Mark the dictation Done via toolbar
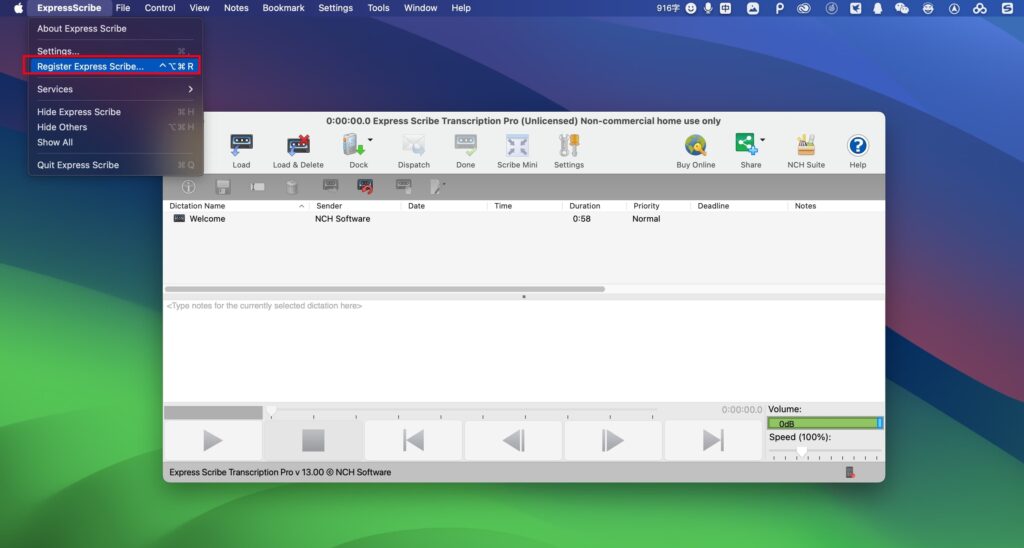 click(x=466, y=145)
